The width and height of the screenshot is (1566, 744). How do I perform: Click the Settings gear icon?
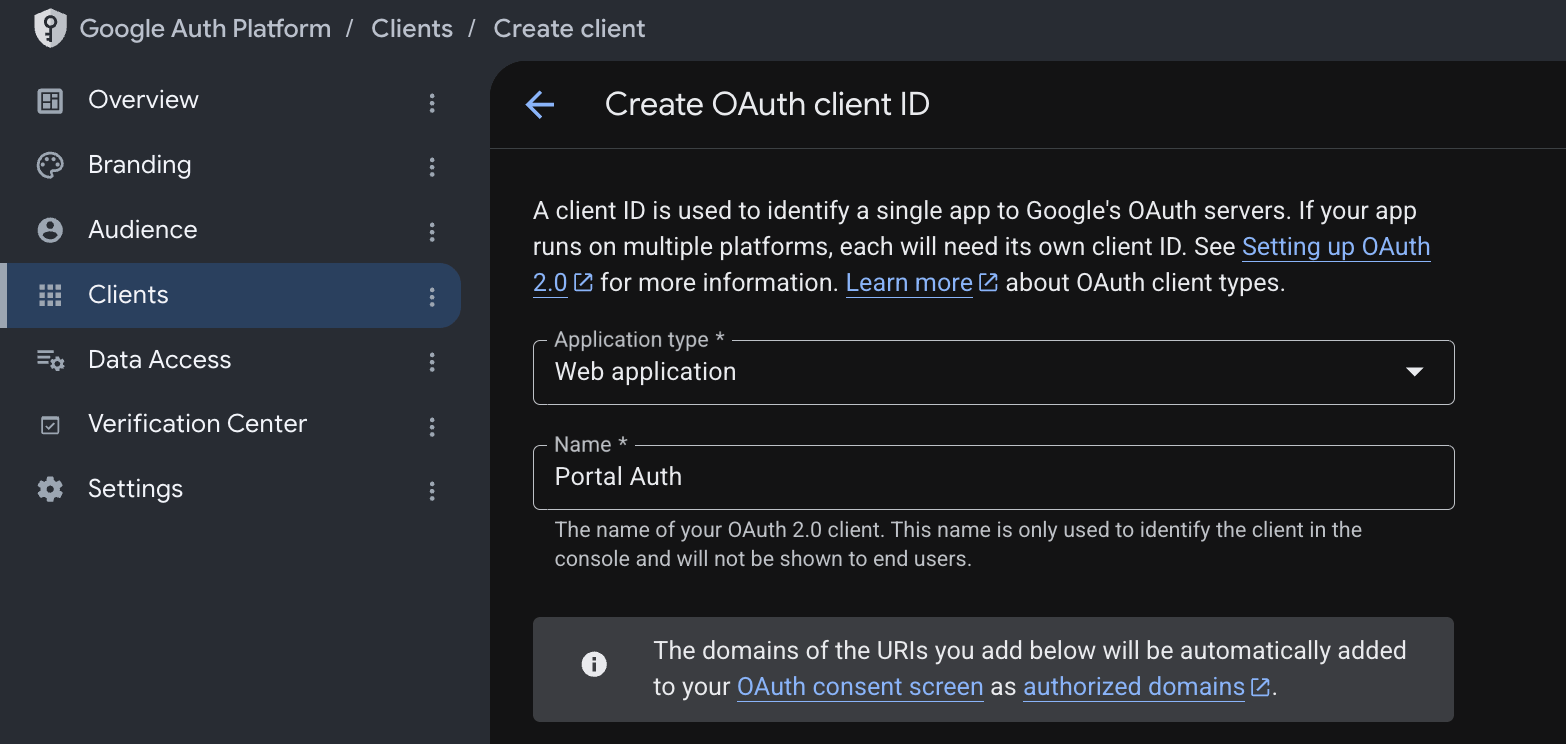point(50,489)
